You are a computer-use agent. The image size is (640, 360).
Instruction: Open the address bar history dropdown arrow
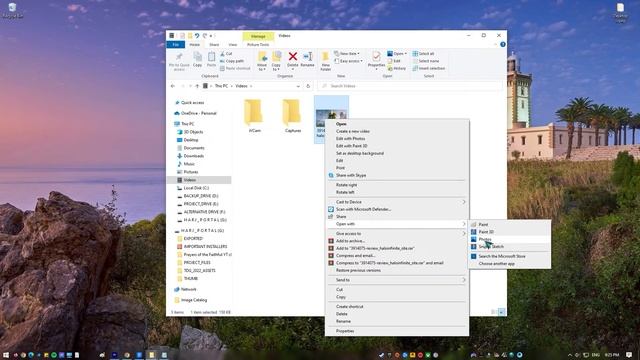298,86
